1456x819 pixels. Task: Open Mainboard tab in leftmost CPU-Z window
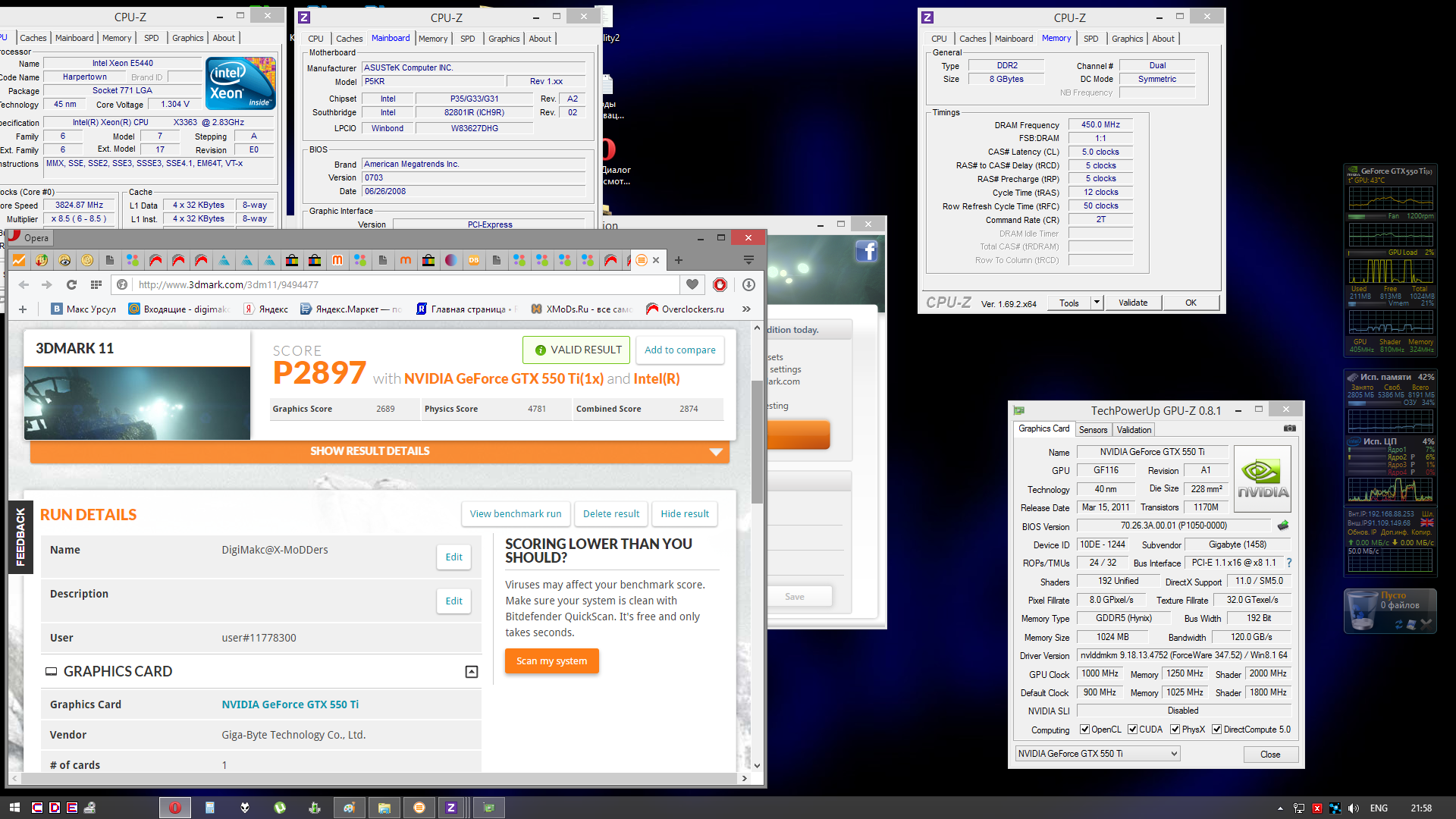pos(74,38)
